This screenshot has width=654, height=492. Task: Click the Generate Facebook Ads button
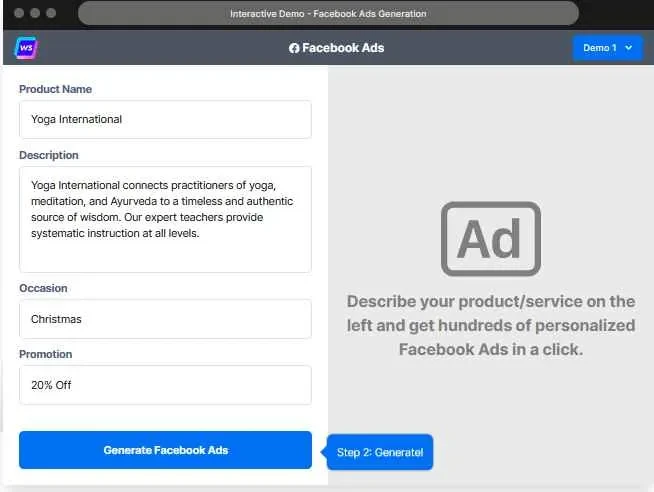point(166,450)
